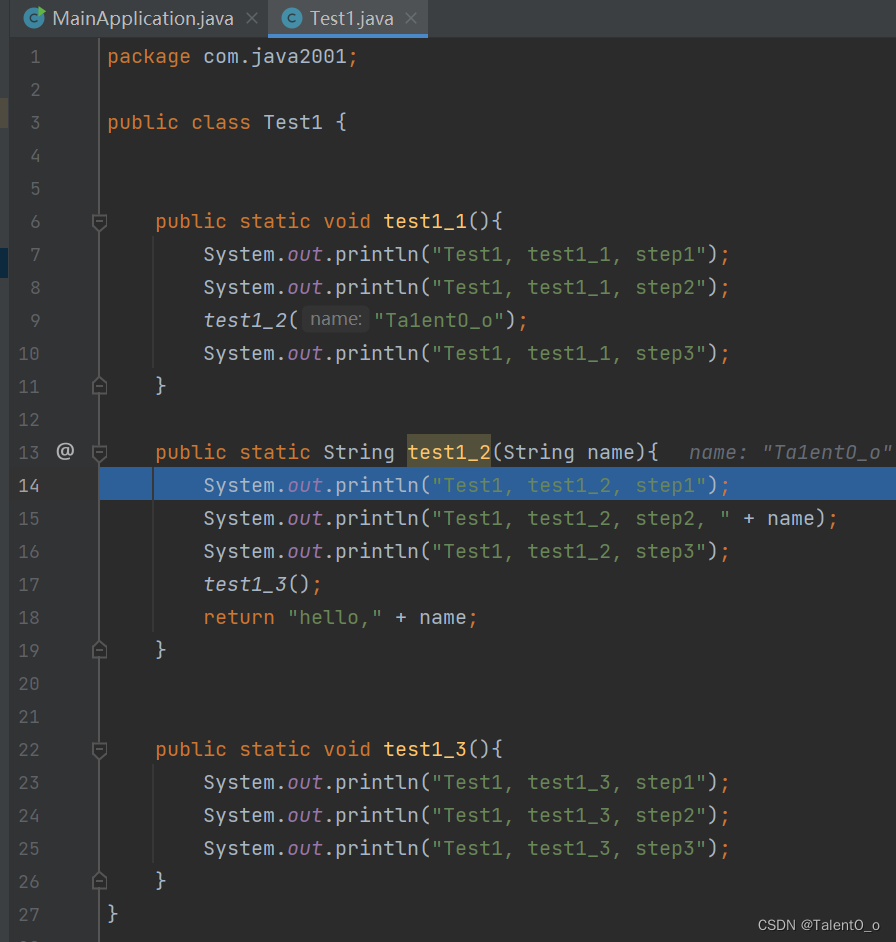
Task: Collapse the test1_3 method at line 22
Action: [100, 750]
